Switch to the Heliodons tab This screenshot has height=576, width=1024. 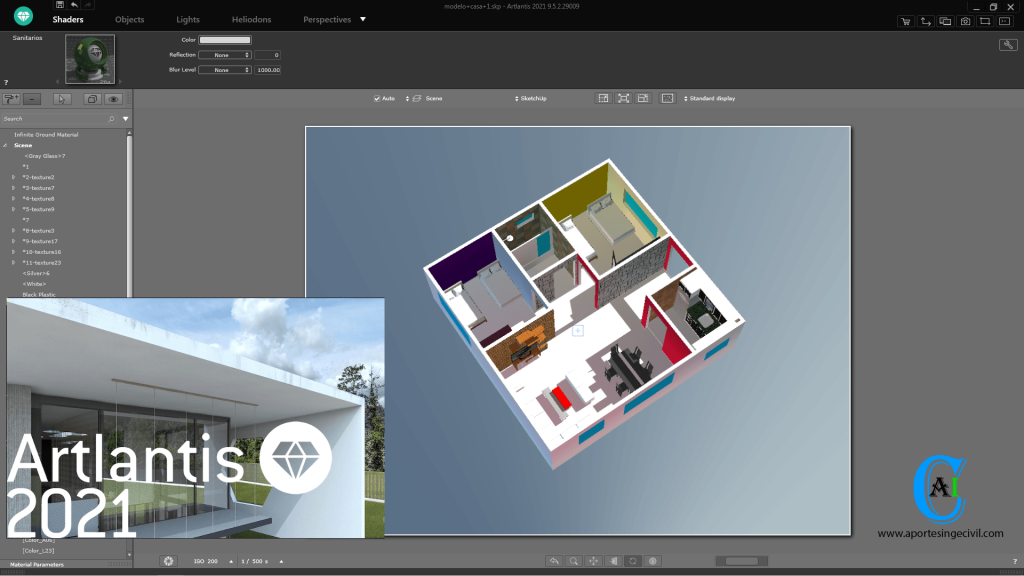(251, 20)
